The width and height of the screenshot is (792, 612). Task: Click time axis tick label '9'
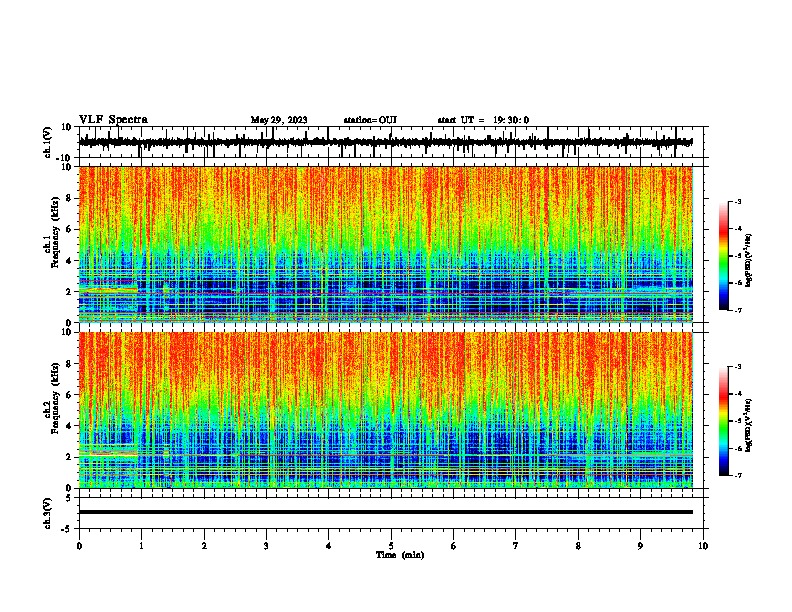click(640, 546)
